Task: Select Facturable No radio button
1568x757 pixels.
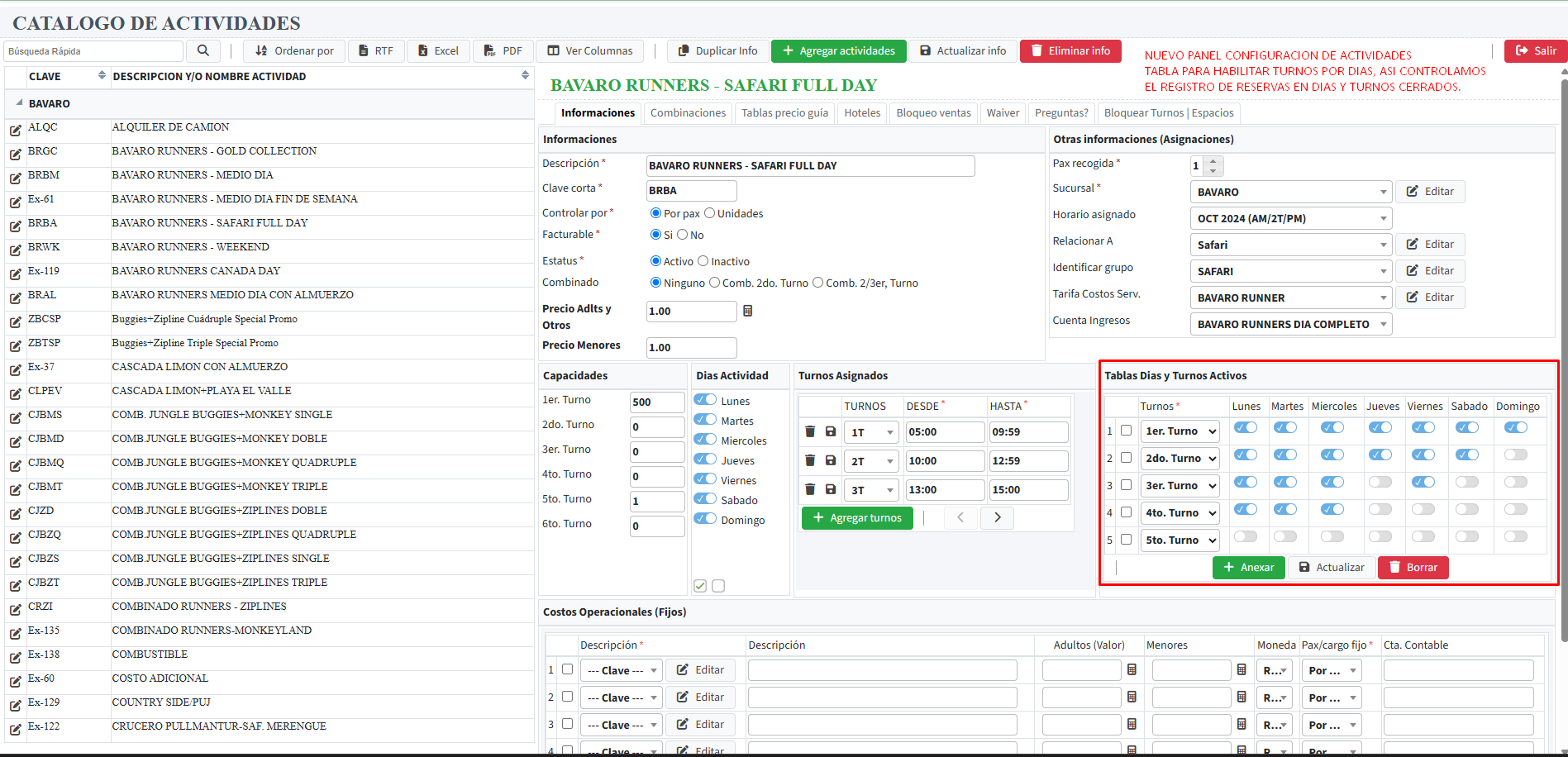Action: point(683,235)
